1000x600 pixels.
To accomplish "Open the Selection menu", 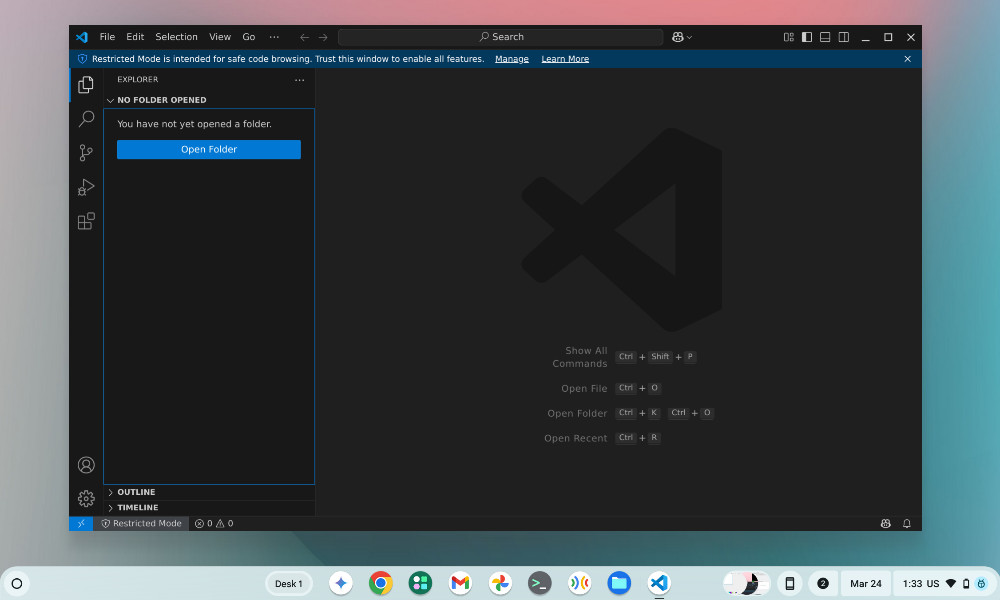I will tap(177, 37).
